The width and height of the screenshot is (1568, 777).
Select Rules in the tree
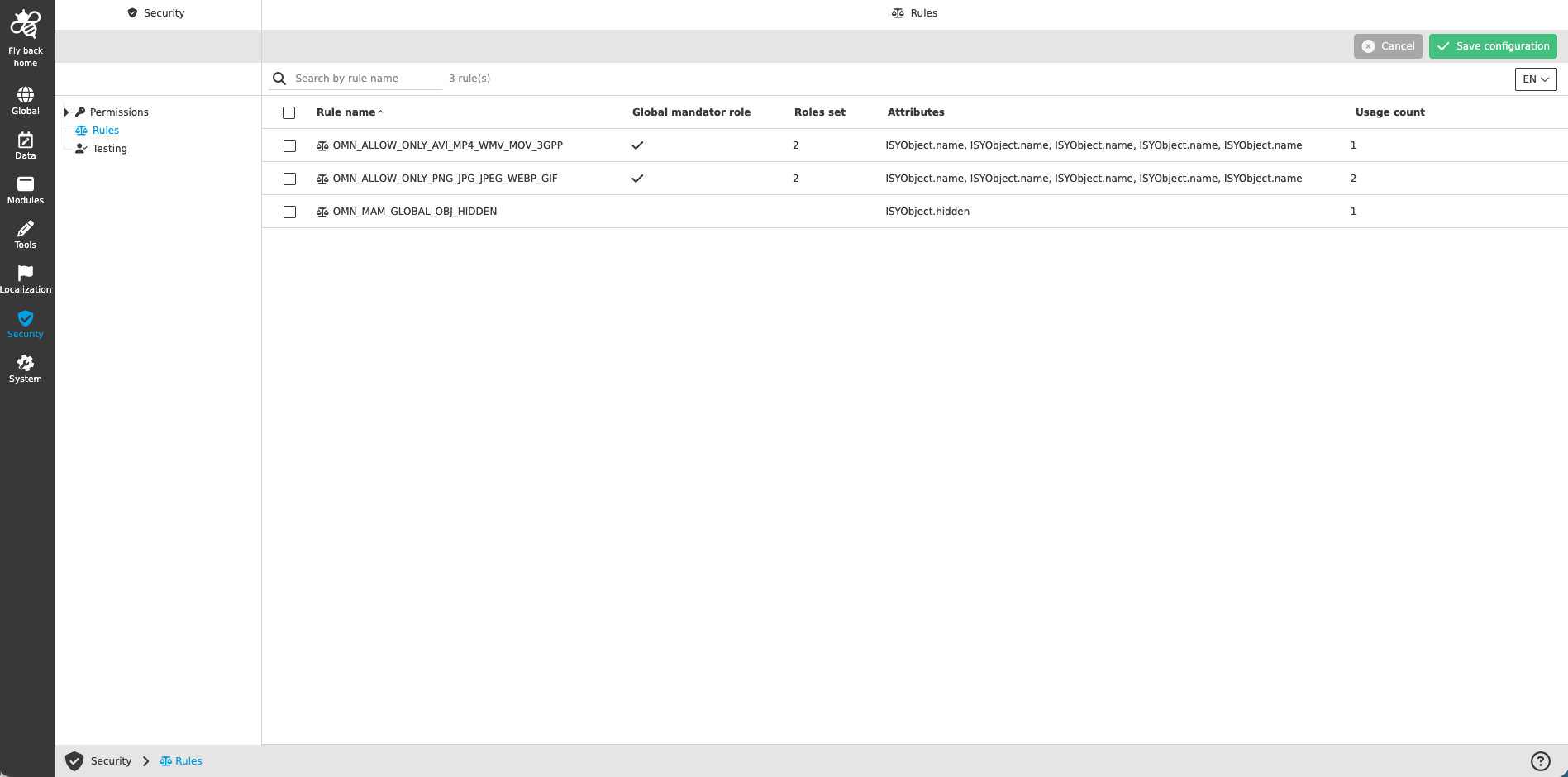point(106,131)
